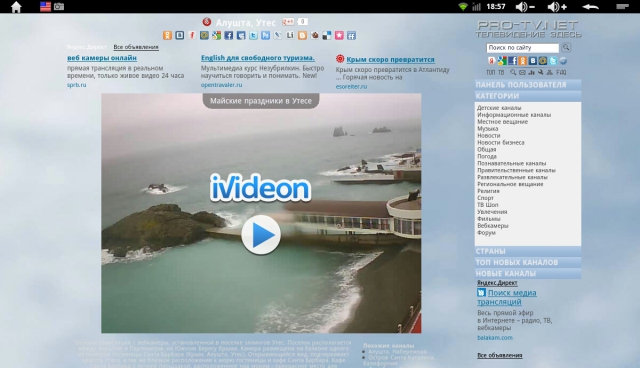This screenshot has width=640, height=368.
Task: Click 'веб камеры онлайн' ad link
Action: (x=102, y=58)
